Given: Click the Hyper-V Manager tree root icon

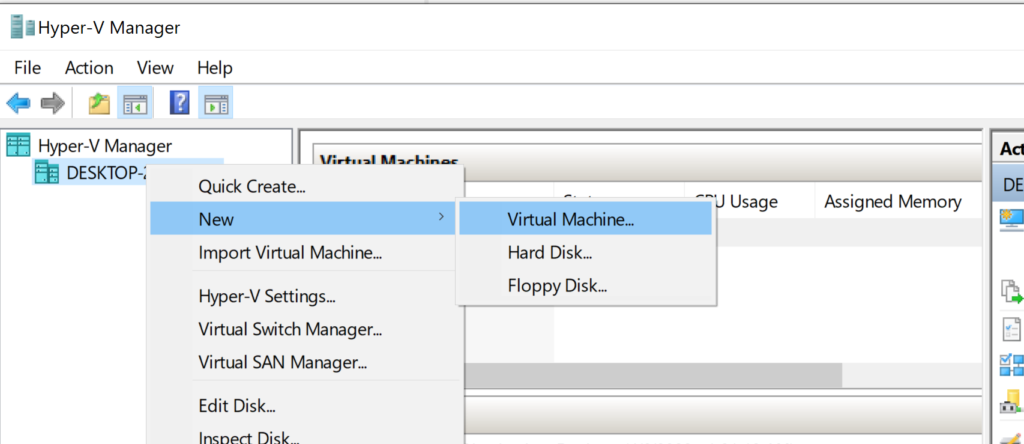Looking at the screenshot, I should 18,145.
